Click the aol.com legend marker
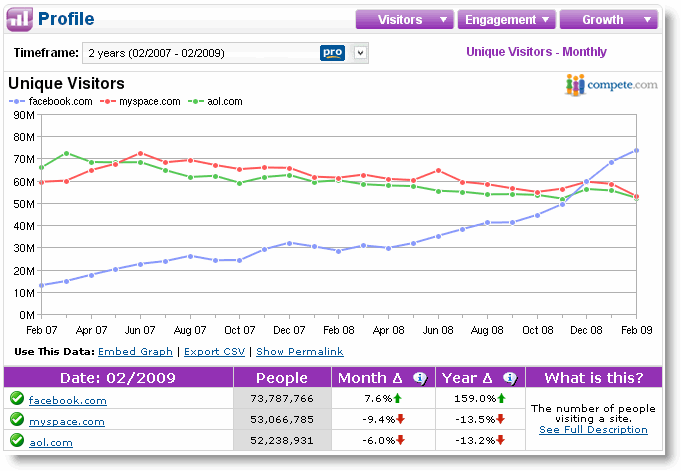 click(x=196, y=101)
